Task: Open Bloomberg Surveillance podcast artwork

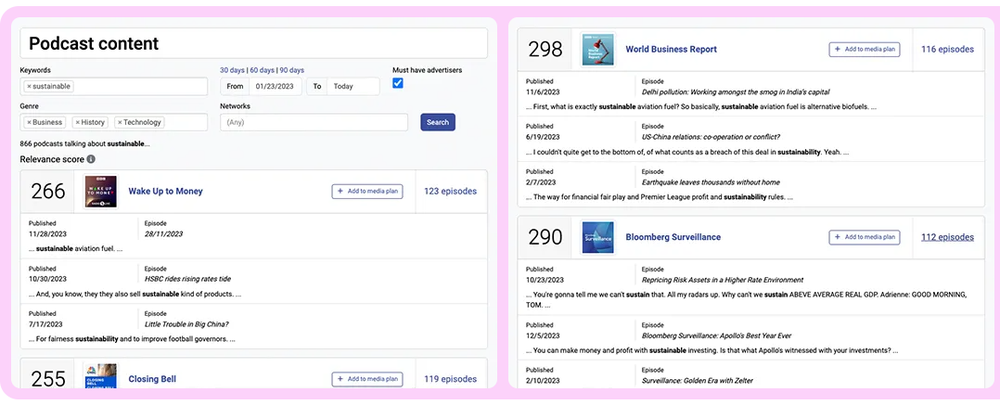Action: (598, 237)
